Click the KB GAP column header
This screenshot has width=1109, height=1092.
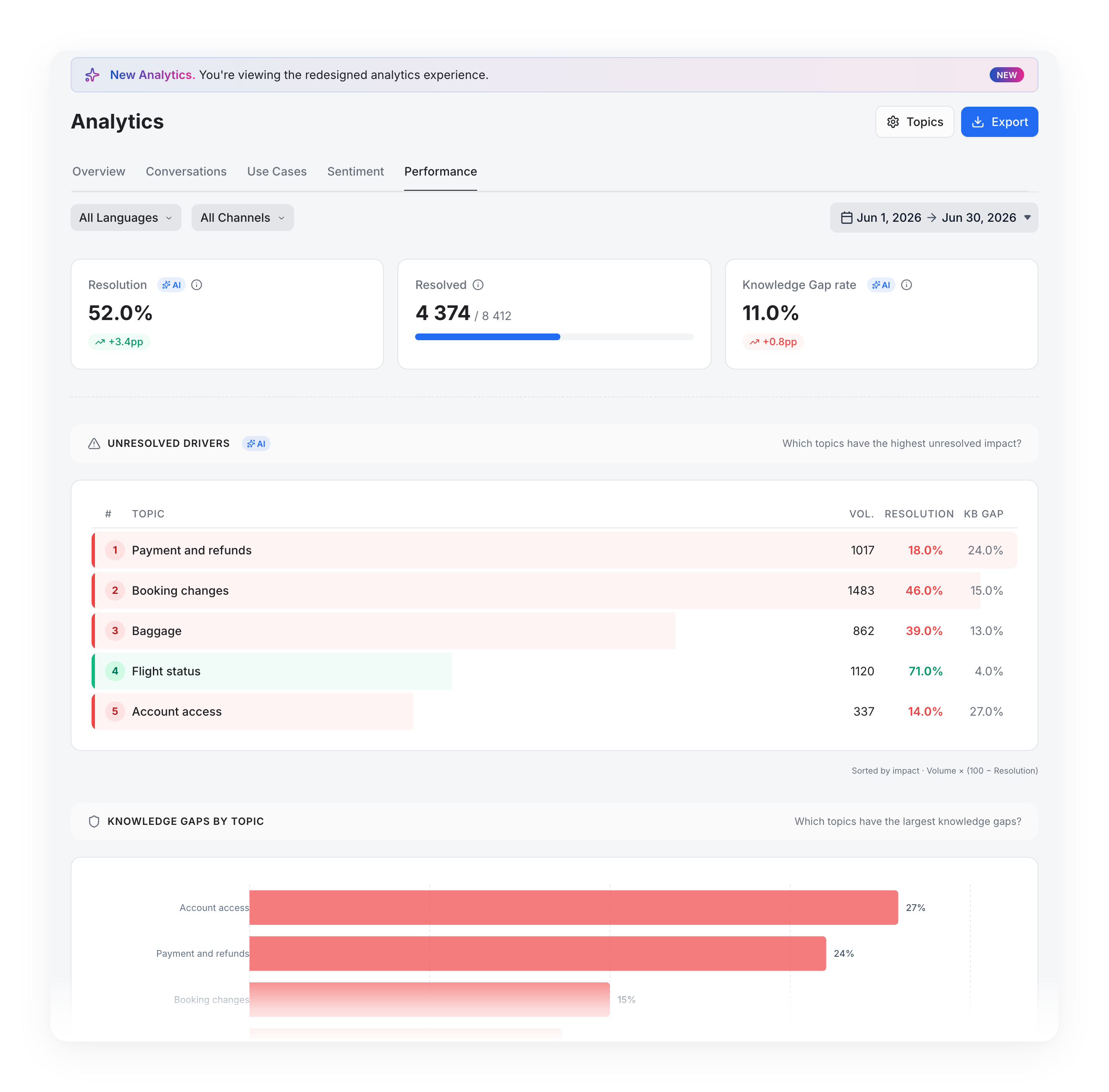coord(983,514)
